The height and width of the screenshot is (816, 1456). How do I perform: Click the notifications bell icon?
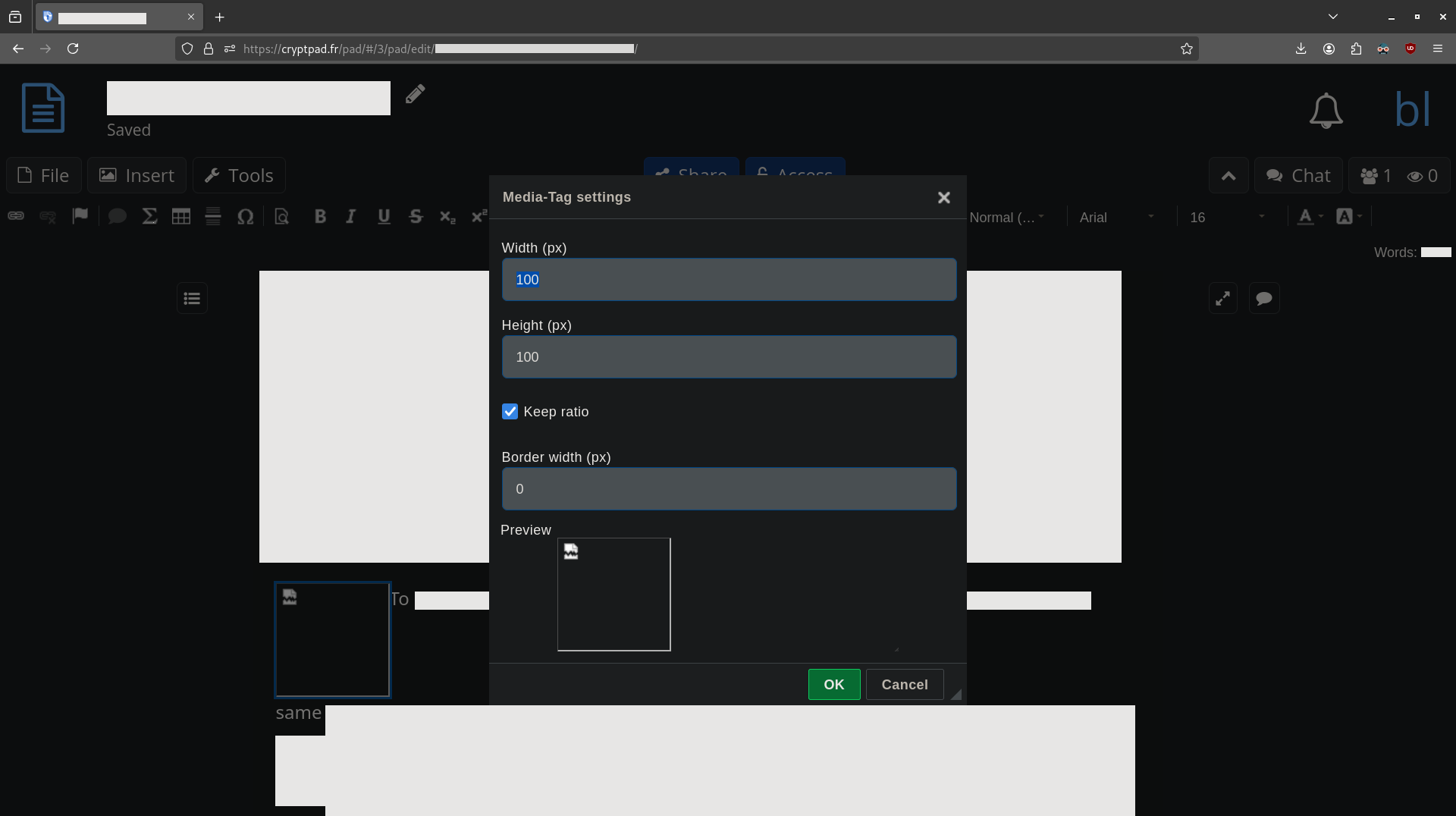[x=1326, y=111]
